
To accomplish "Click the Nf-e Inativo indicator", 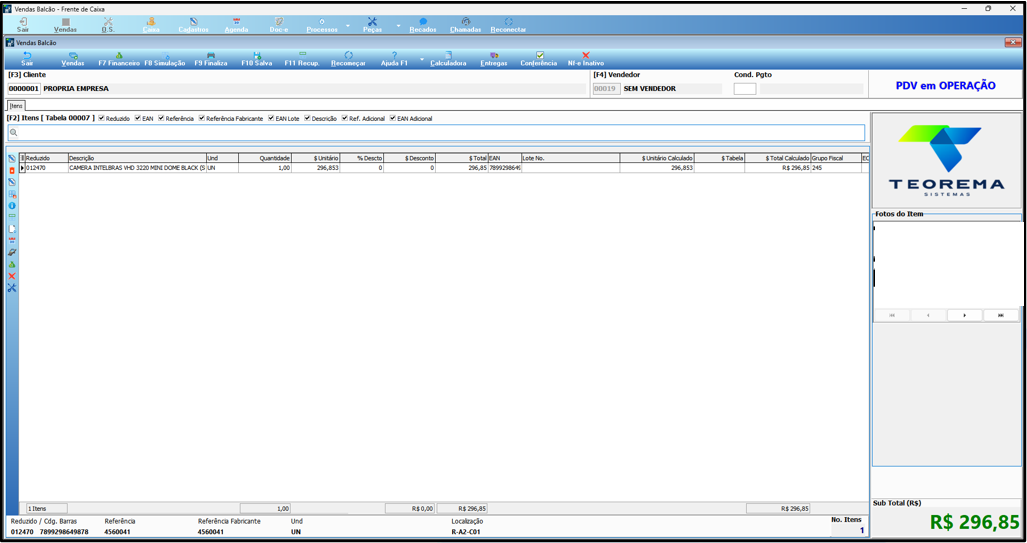I will (586, 60).
